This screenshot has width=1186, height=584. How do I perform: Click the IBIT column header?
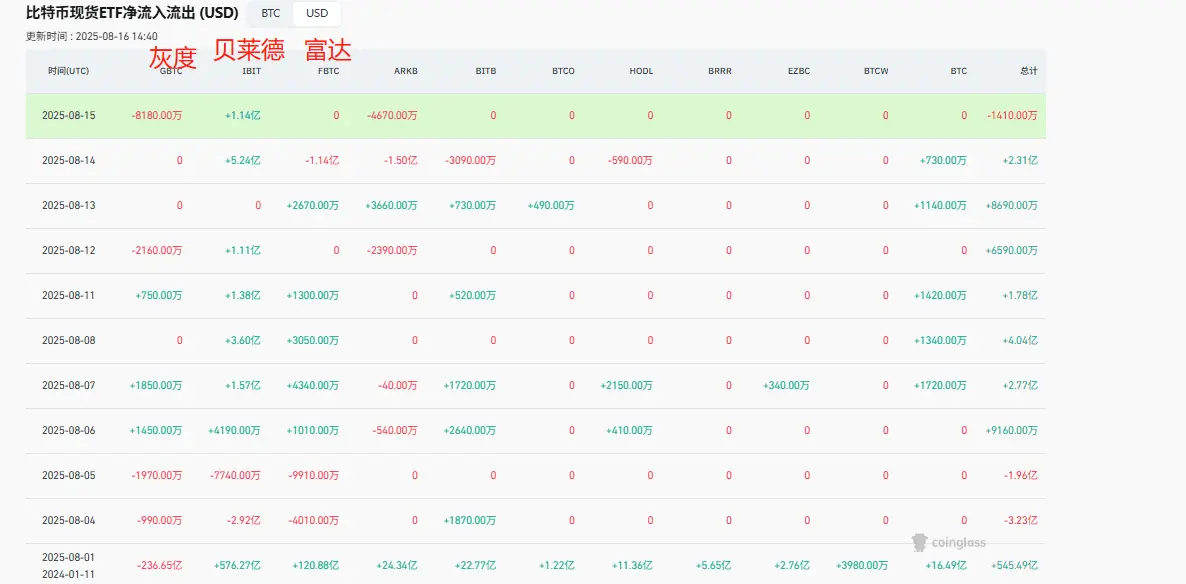point(252,71)
